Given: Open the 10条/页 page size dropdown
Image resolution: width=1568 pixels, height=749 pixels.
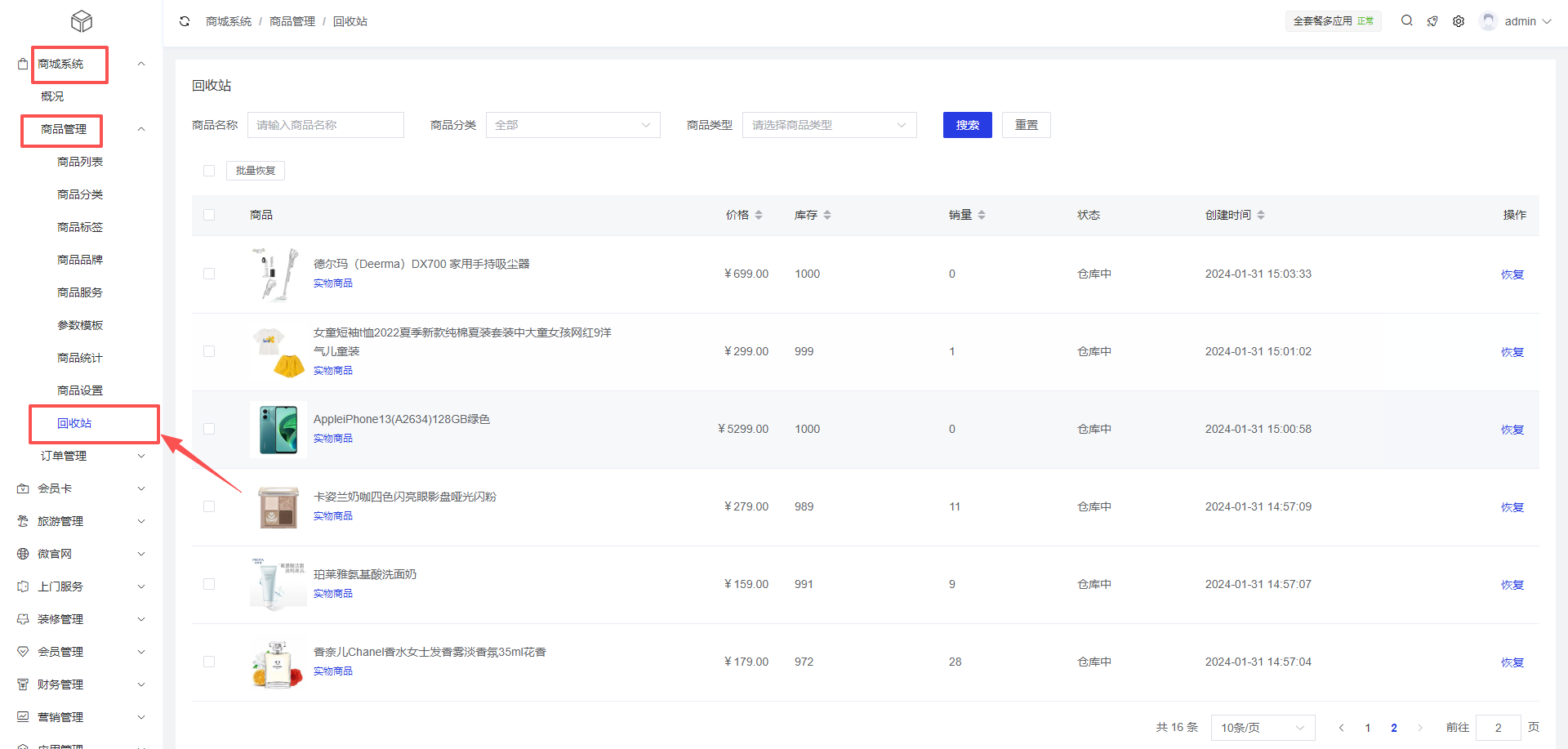Looking at the screenshot, I should point(1263,728).
